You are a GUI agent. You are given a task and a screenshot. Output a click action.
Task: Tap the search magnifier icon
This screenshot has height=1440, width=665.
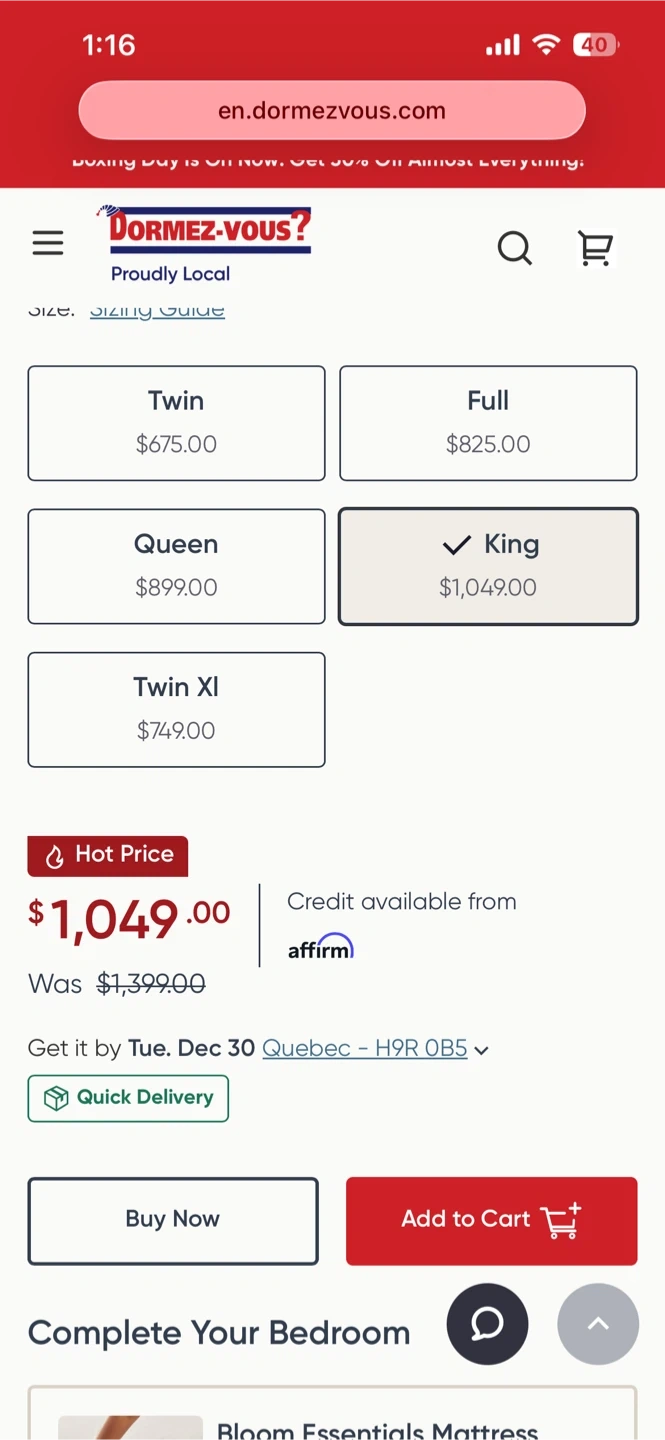(515, 247)
